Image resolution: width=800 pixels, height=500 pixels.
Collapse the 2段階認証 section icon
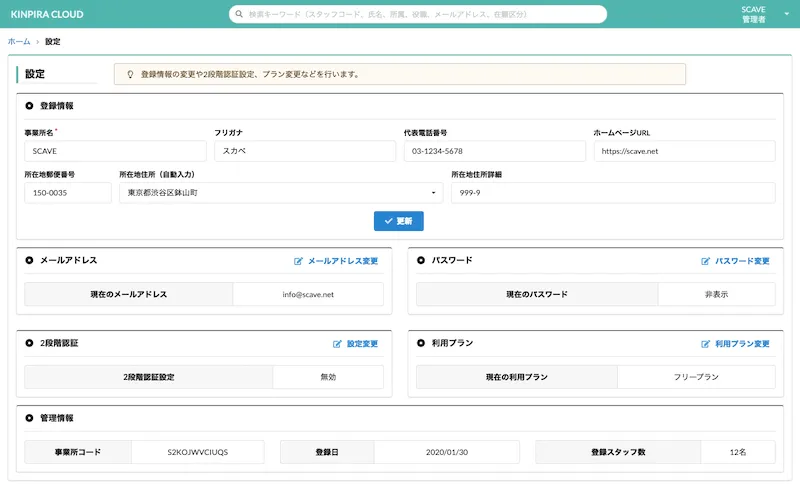pyautogui.click(x=29, y=343)
